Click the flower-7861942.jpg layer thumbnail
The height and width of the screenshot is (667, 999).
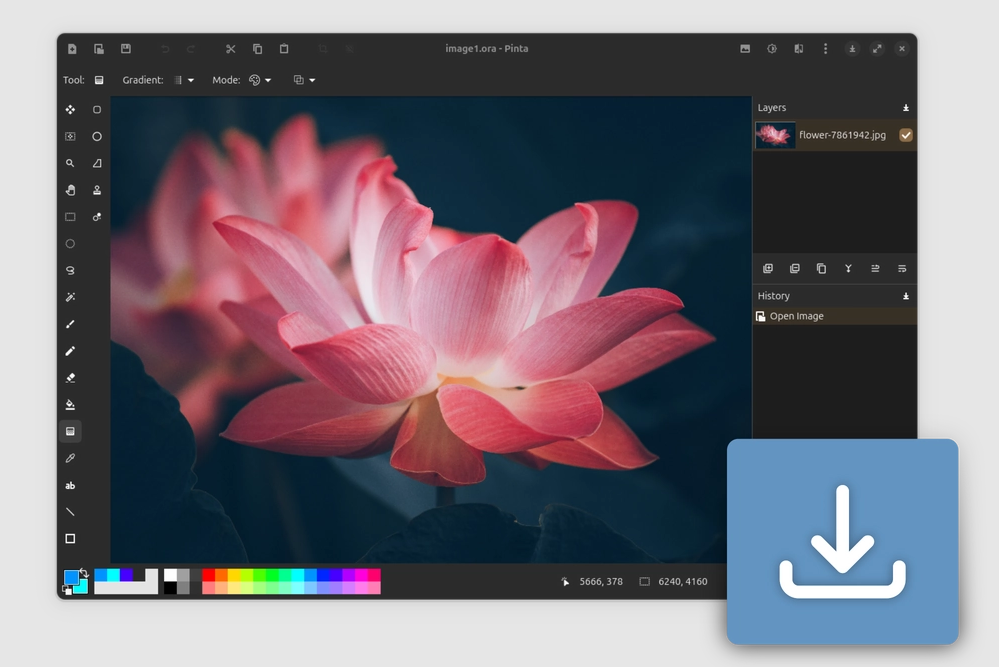pos(775,135)
